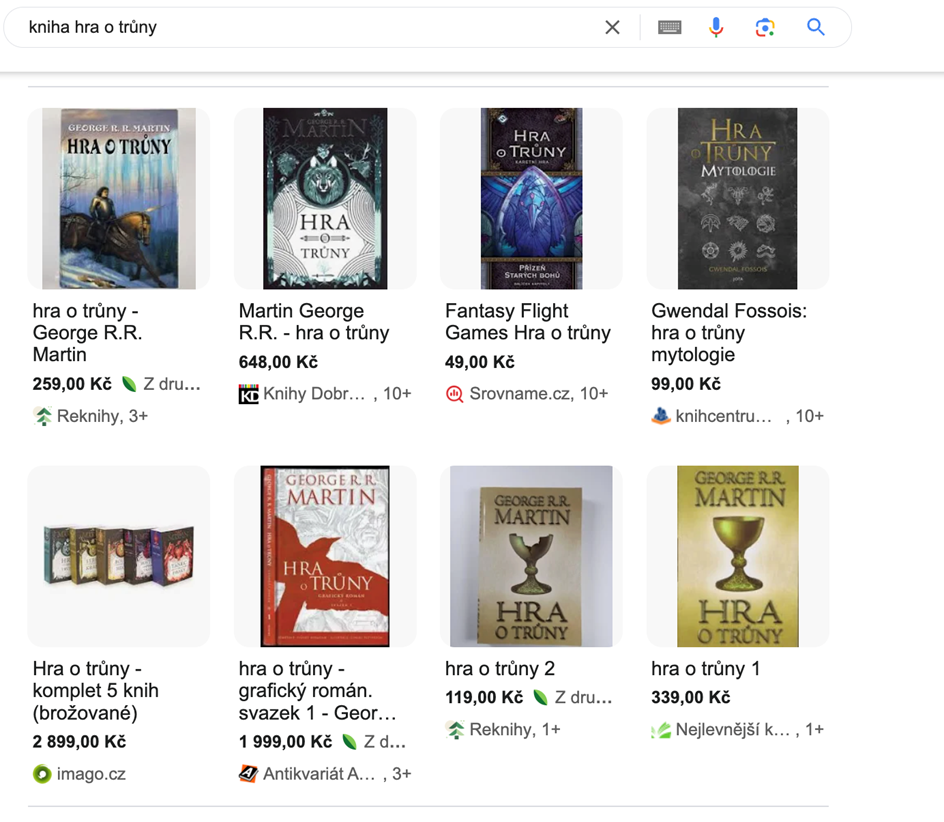Click the 'Z dru…' second-hand label beside 259,00 Kč

tap(172, 384)
